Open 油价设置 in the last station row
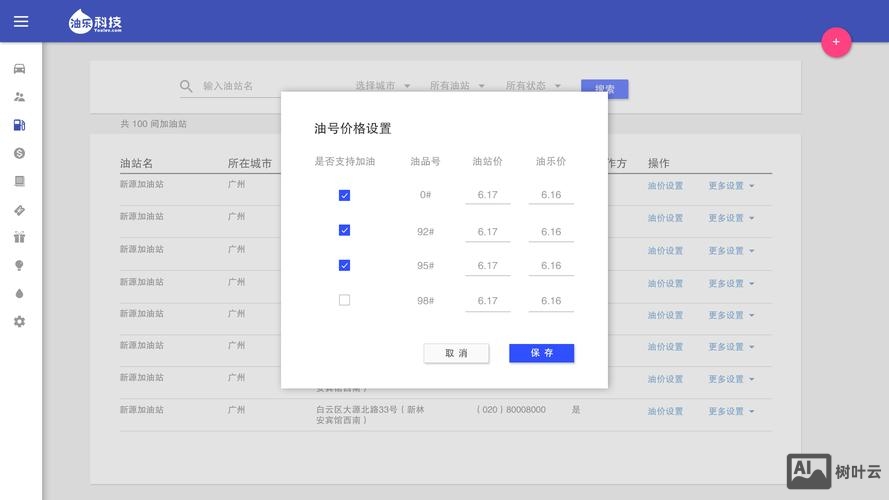889x500 pixels. click(x=665, y=412)
